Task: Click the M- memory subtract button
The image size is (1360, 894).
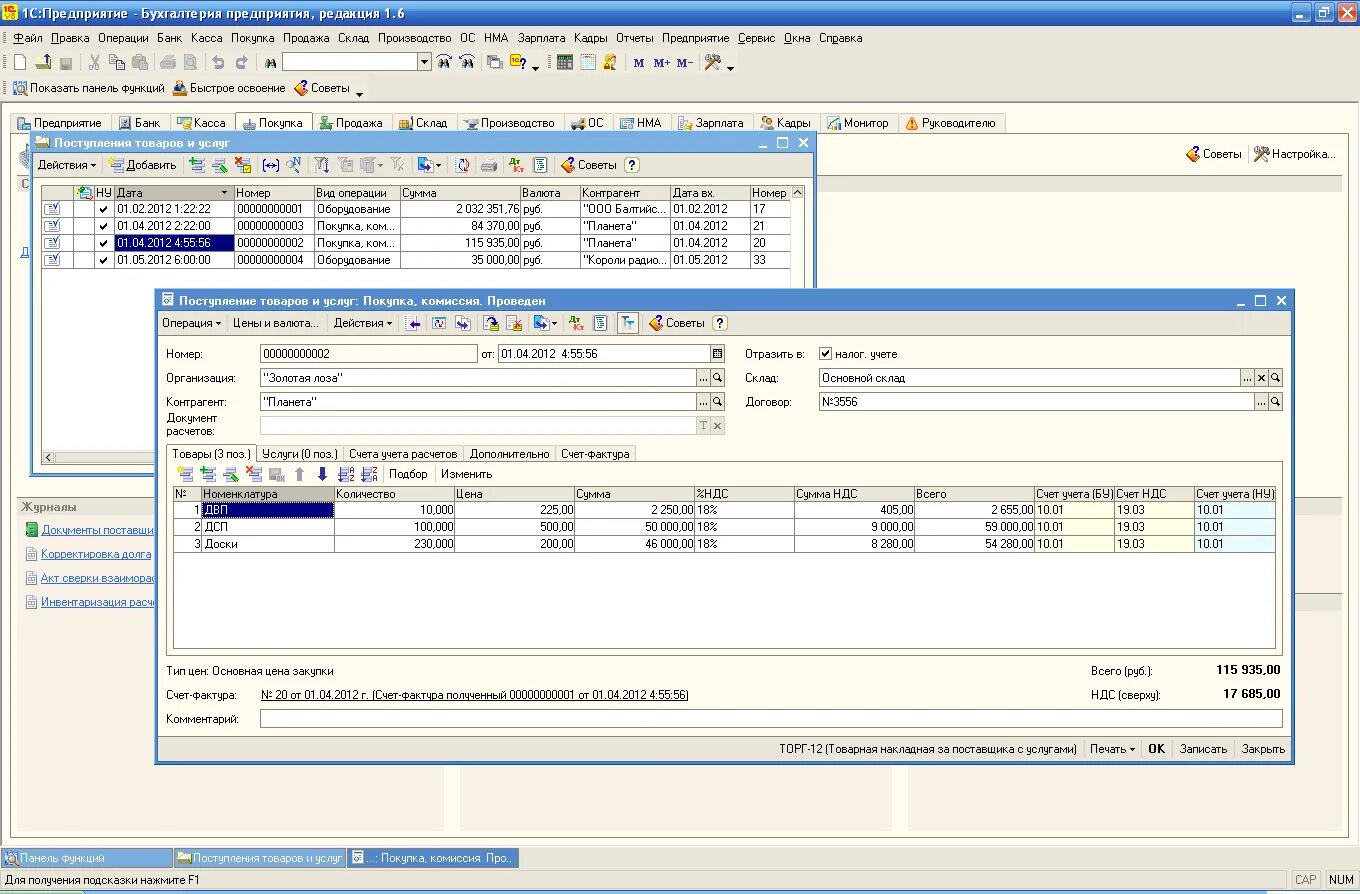Action: click(x=684, y=63)
